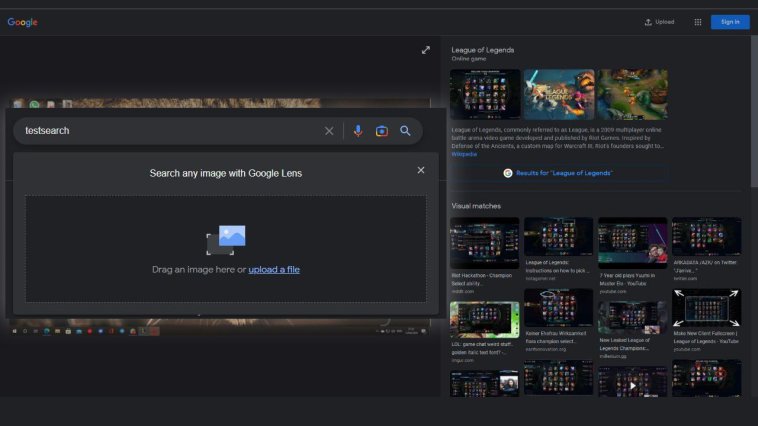Click the League of Legends title
Image resolution: width=758 pixels, height=426 pixels.
pyautogui.click(x=482, y=50)
